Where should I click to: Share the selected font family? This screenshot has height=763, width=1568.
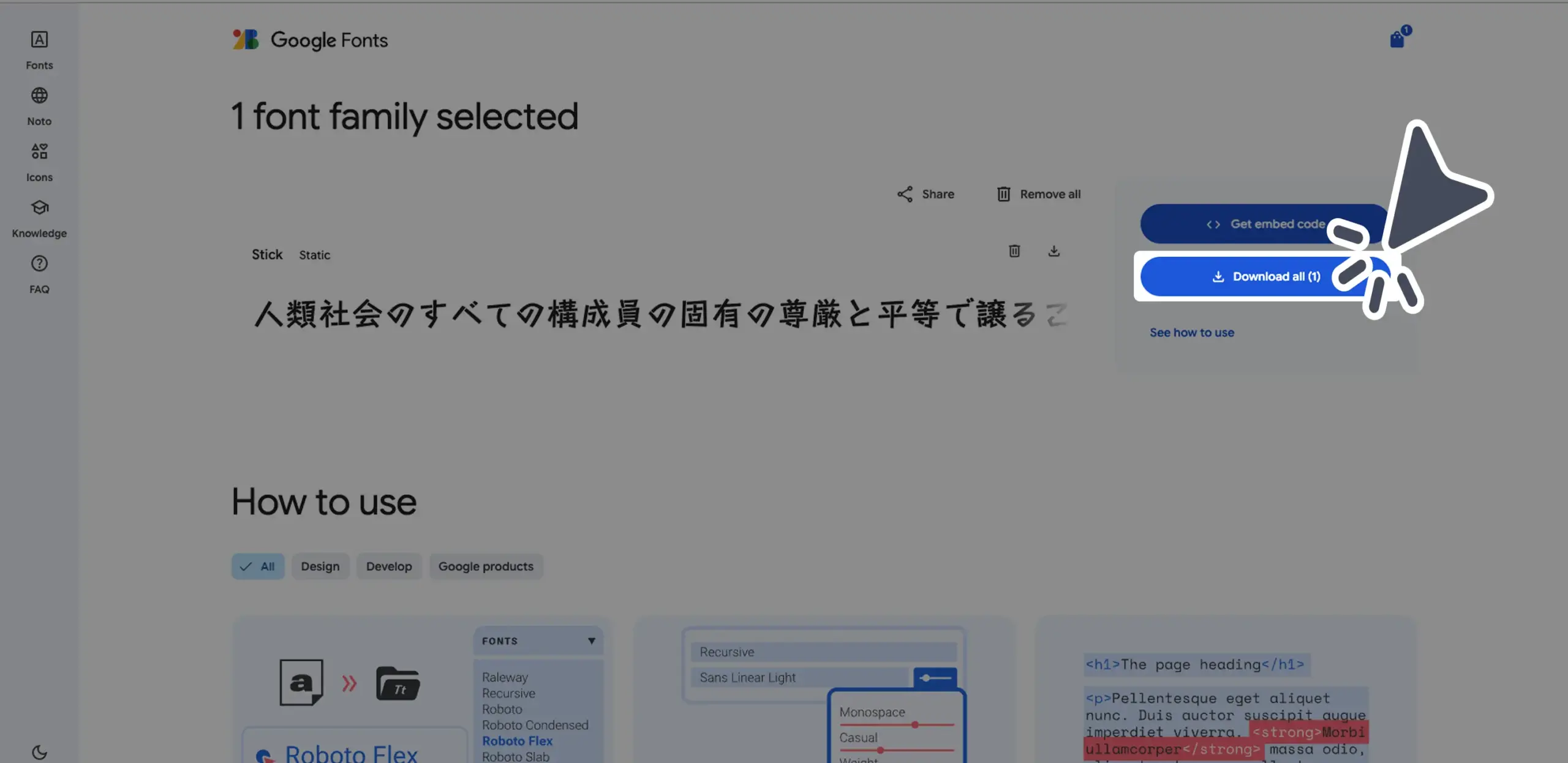(x=925, y=194)
